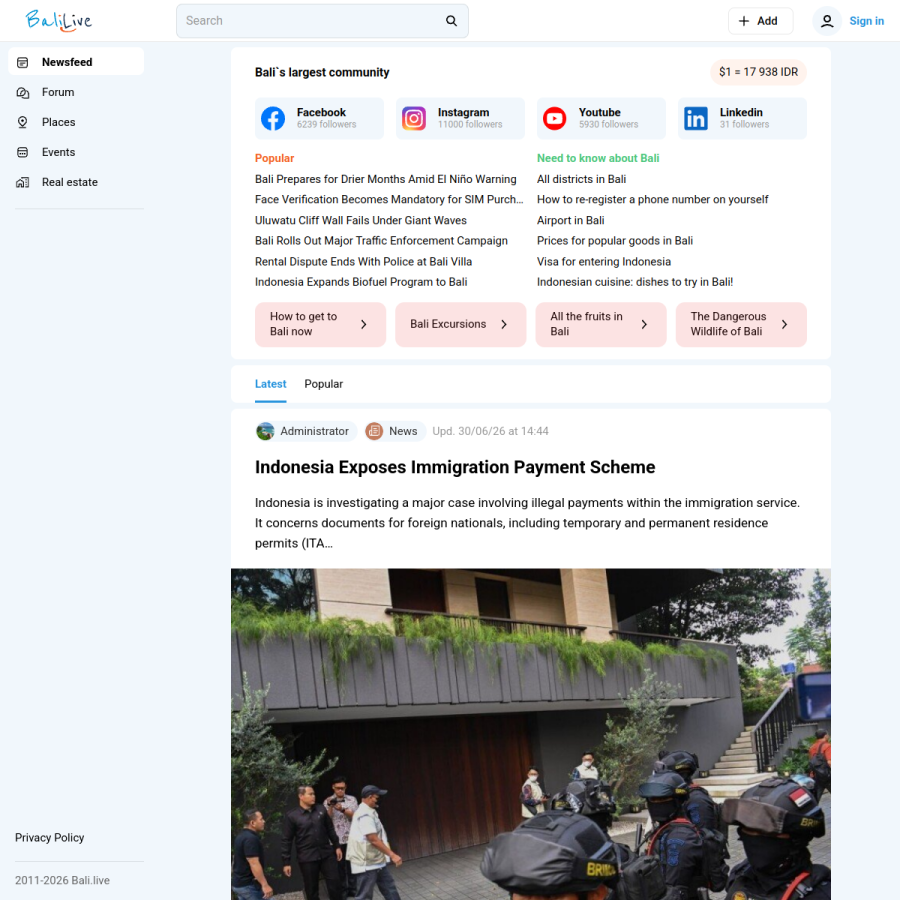Open Indonesia Exposes Immigration Payment Scheme headline
The height and width of the screenshot is (900, 900).
click(455, 467)
